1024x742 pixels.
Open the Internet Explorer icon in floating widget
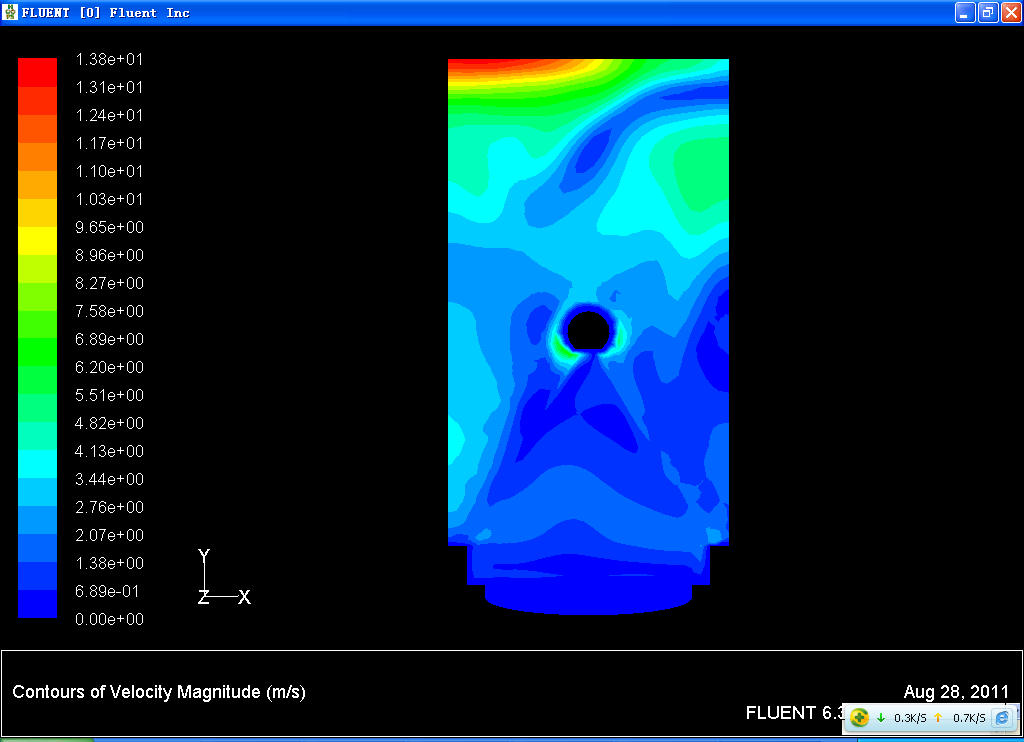1002,717
